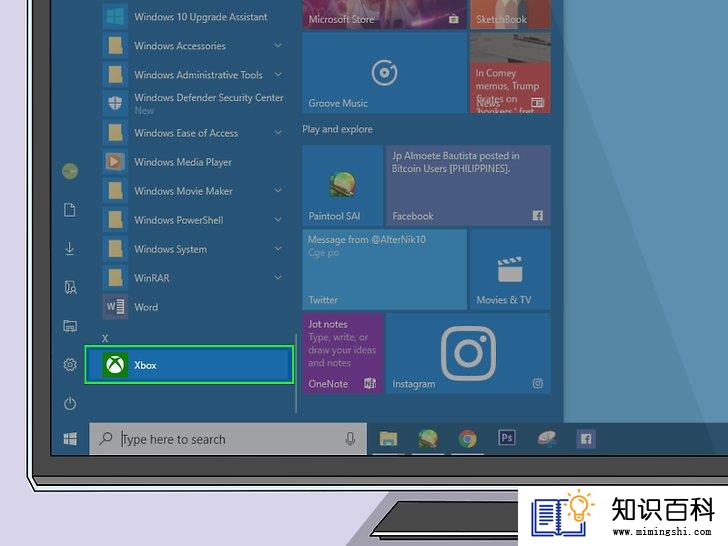
Task: Open the Facebook live tile
Action: pos(468,186)
